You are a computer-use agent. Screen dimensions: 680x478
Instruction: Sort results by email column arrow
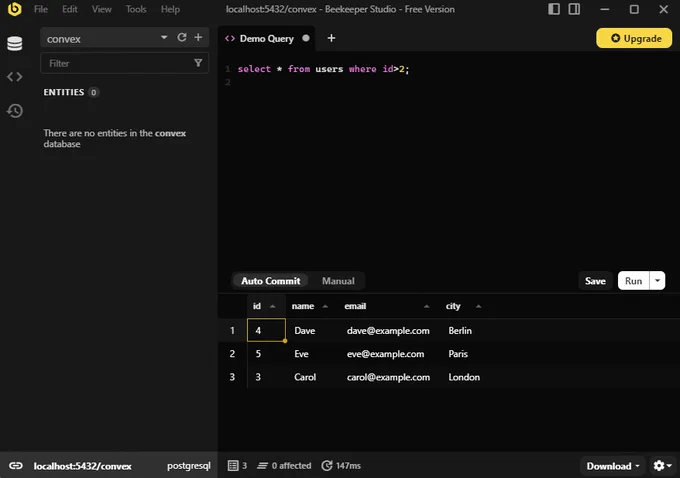pyautogui.click(x=426, y=306)
